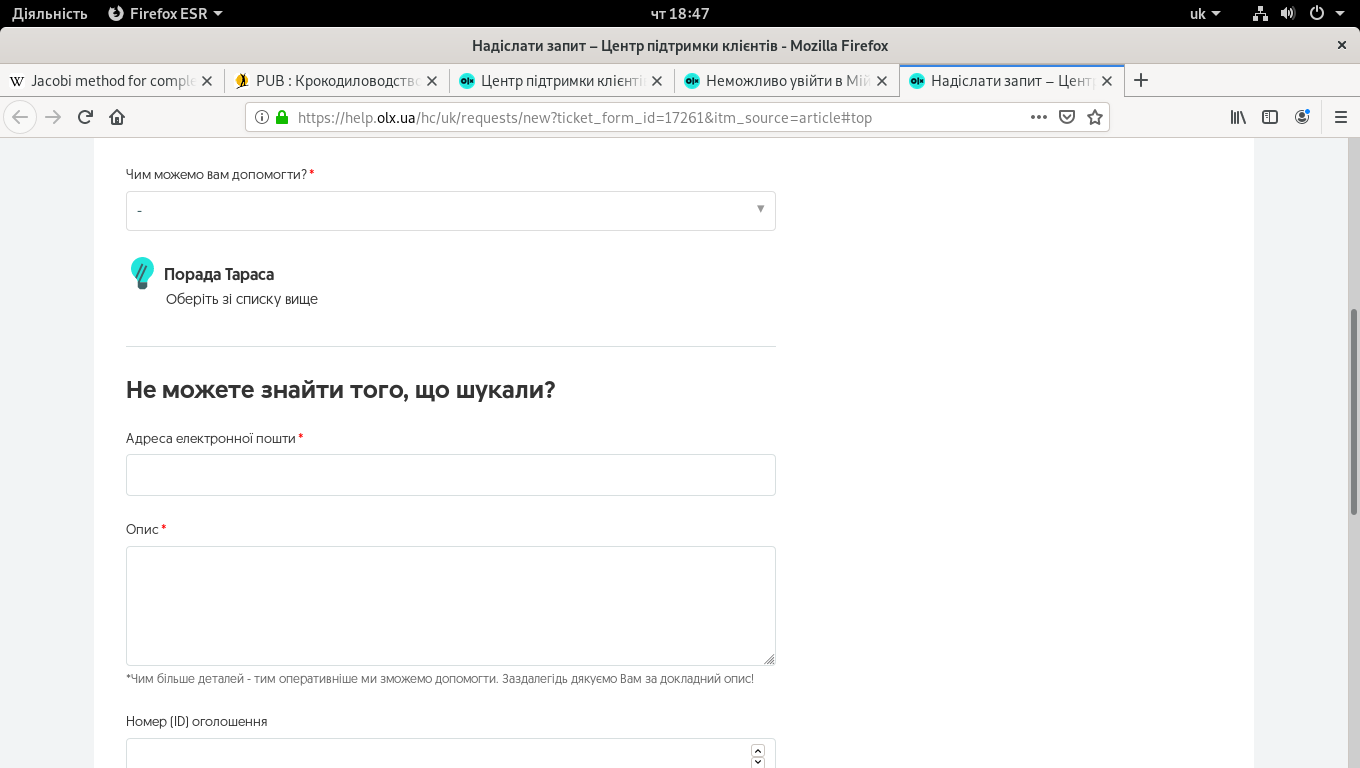Click the email address input field
The width and height of the screenshot is (1360, 768).
click(450, 475)
